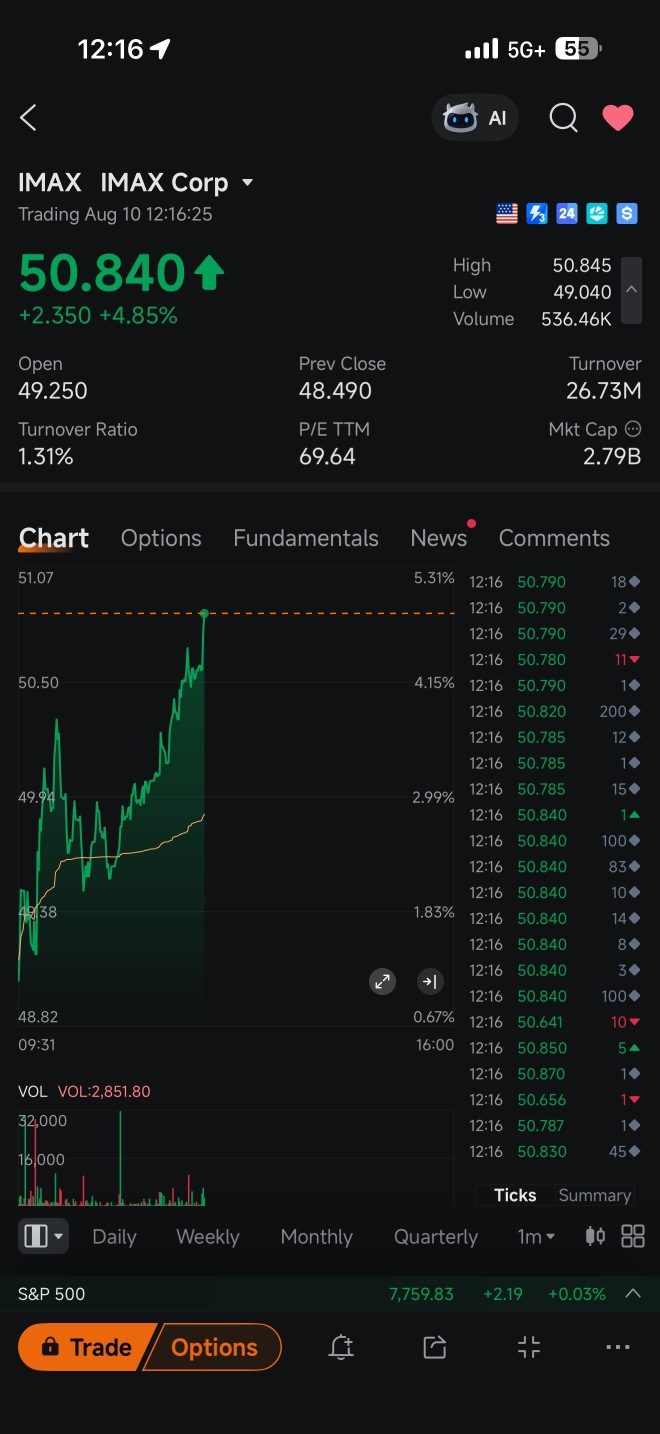Tap the 24-hour trading badge icon

(567, 213)
